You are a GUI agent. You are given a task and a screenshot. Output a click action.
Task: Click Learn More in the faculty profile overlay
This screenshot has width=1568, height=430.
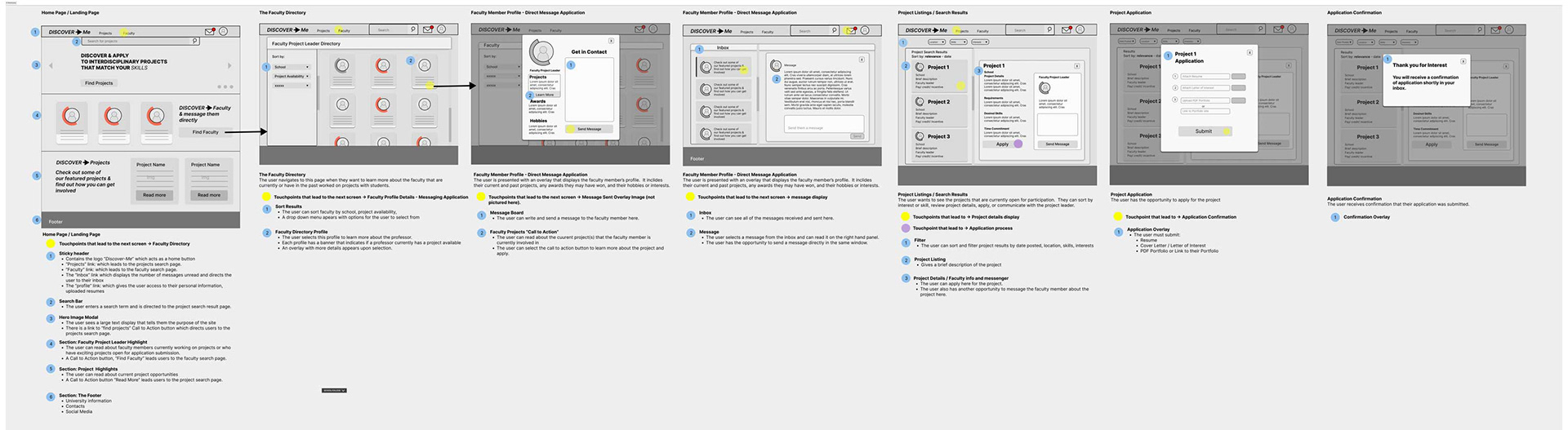click(545, 95)
